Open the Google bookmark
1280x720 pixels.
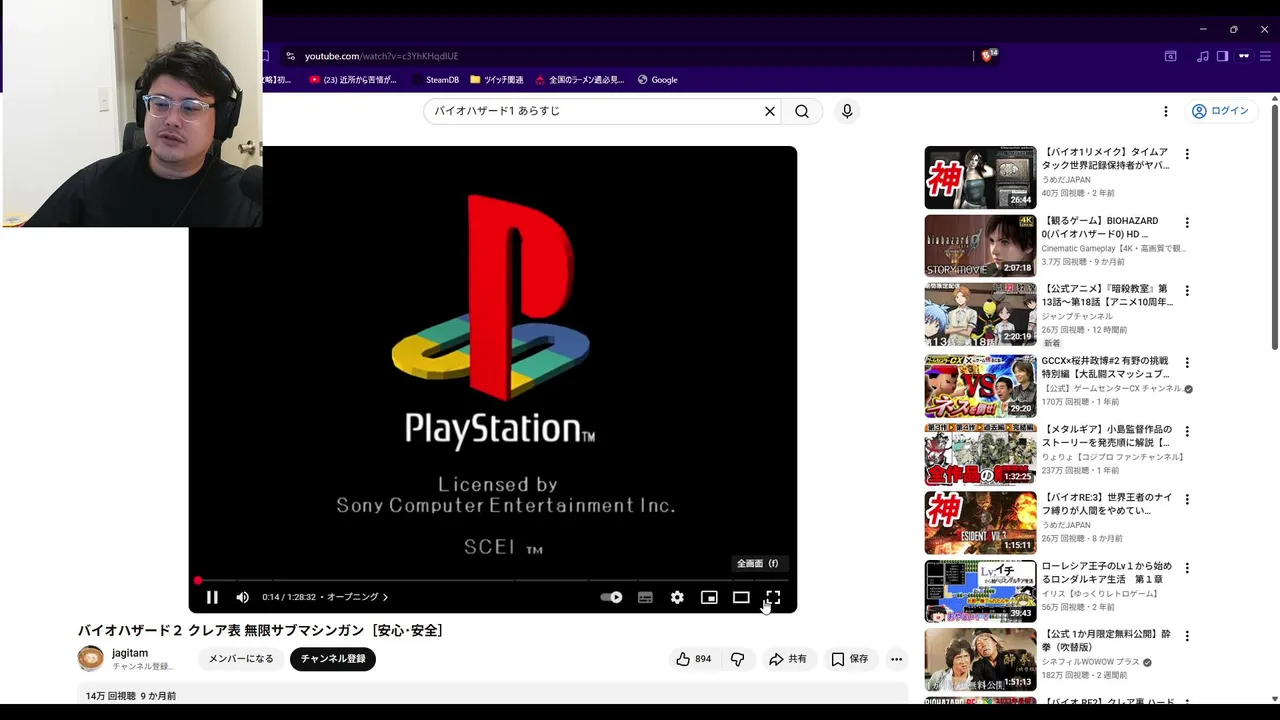coord(657,80)
